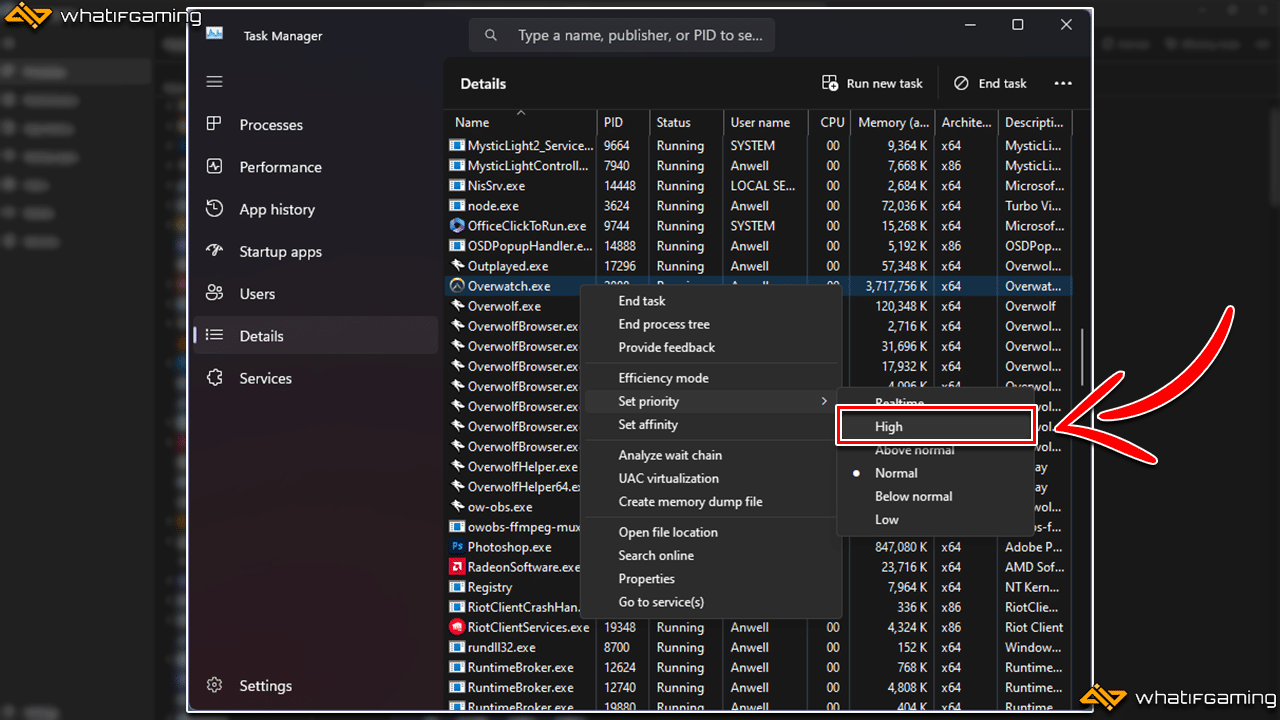This screenshot has height=720, width=1280.
Task: Click the process search input field
Action: [622, 36]
